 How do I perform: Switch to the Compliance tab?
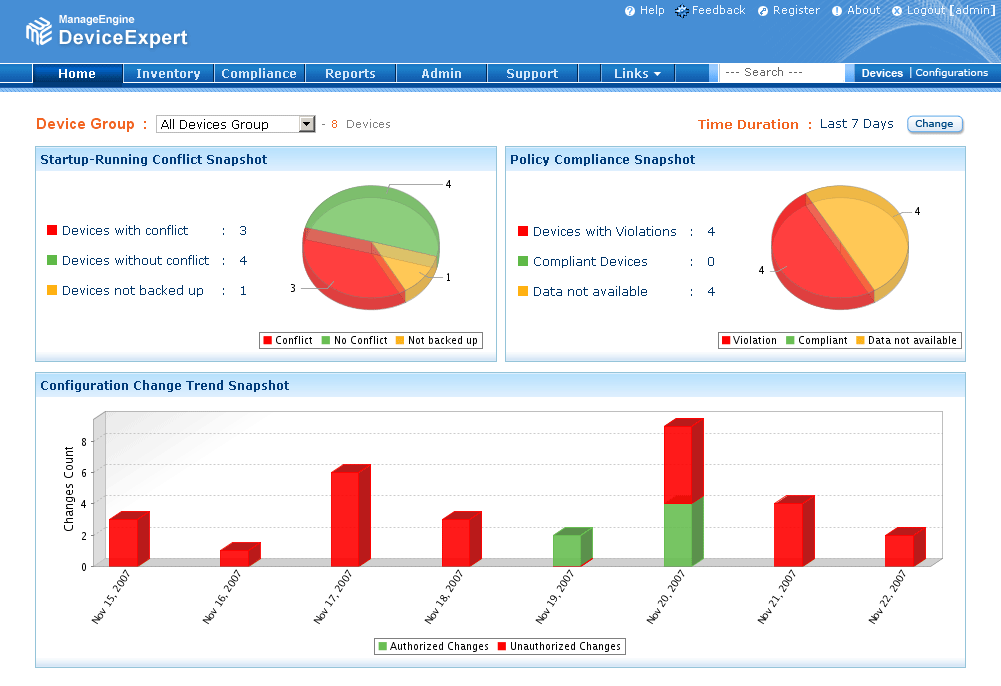point(259,73)
